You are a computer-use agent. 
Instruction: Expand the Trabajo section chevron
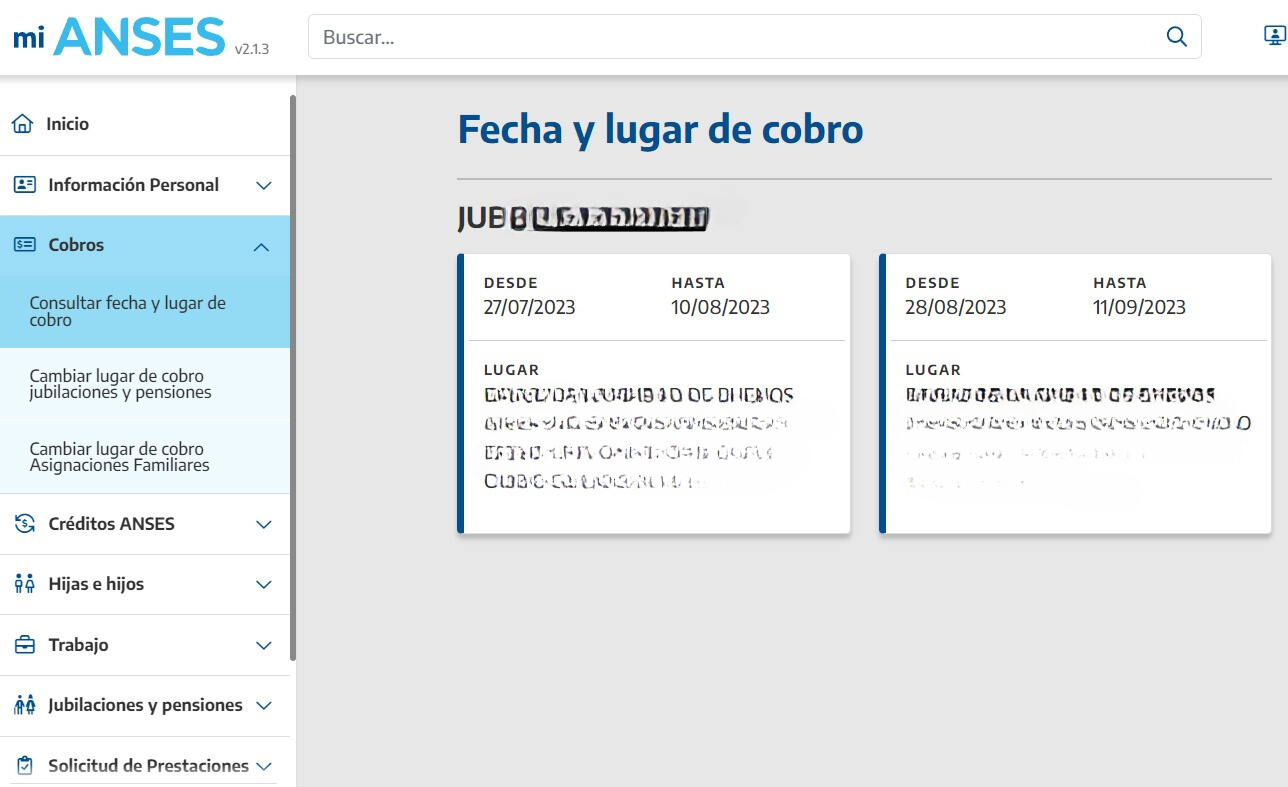pos(264,646)
